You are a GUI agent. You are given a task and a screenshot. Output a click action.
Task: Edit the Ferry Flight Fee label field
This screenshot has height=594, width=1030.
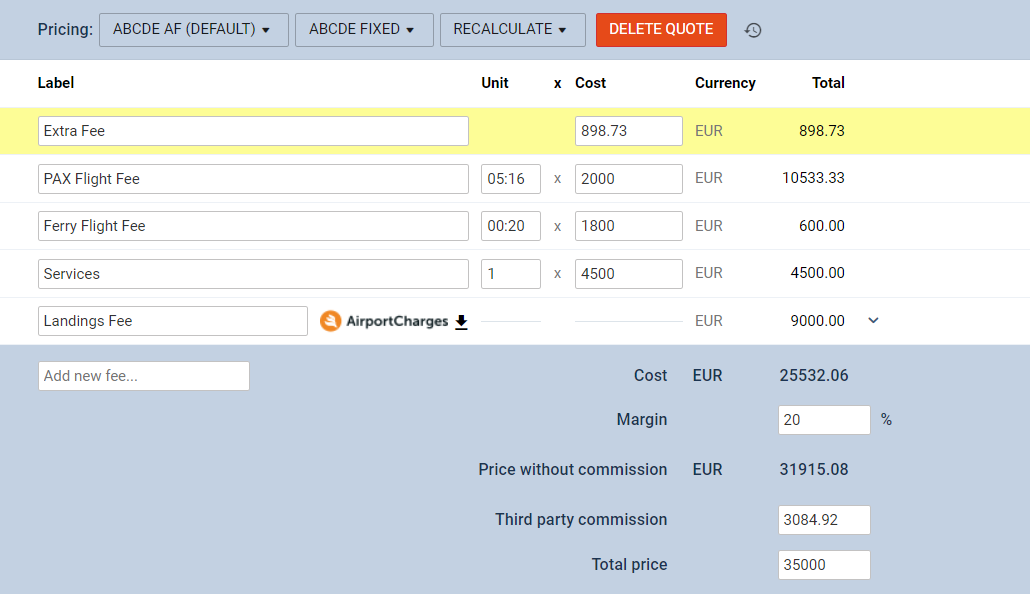coord(253,226)
